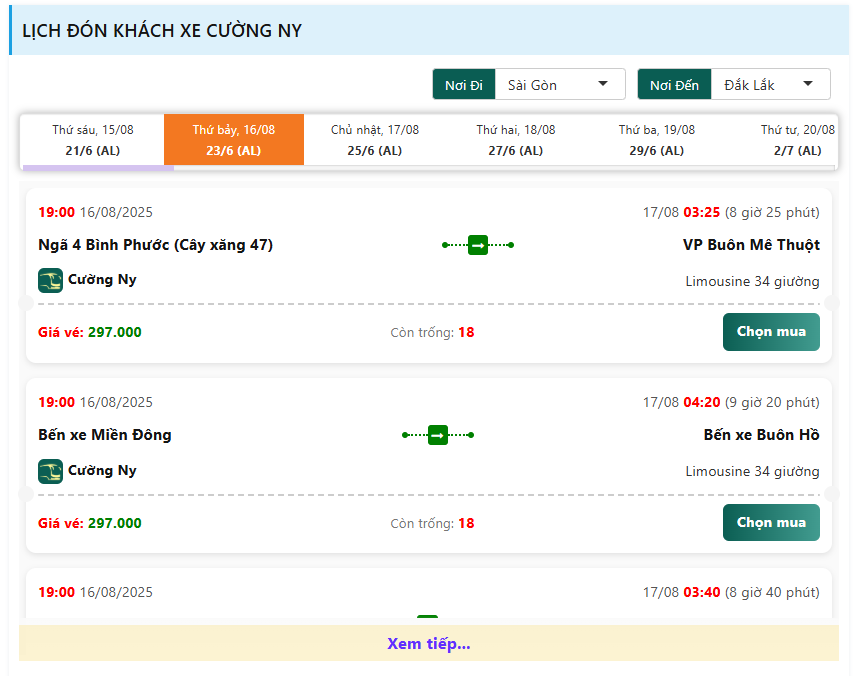
Task: Click arrival time 03:25 text
Action: [701, 213]
